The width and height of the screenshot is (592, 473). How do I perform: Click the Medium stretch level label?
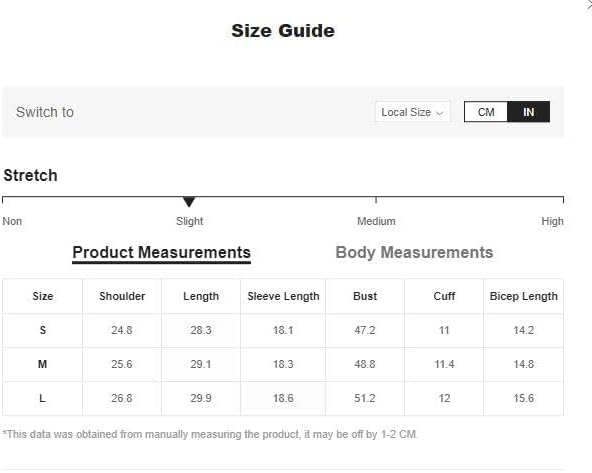coord(376,221)
